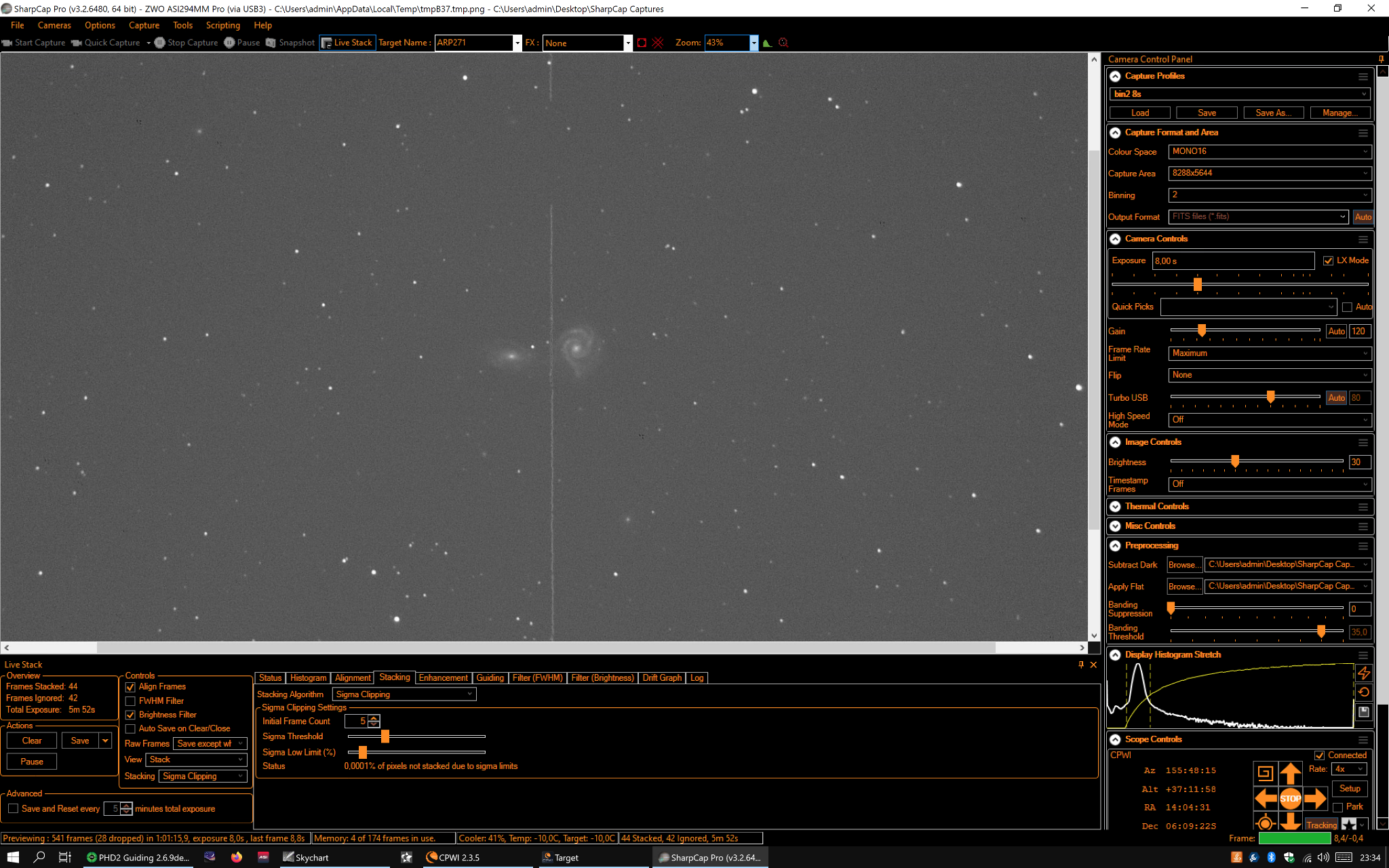Open the Frame Rate Limit dropdown
The width and height of the screenshot is (1389, 868).
click(x=1270, y=353)
